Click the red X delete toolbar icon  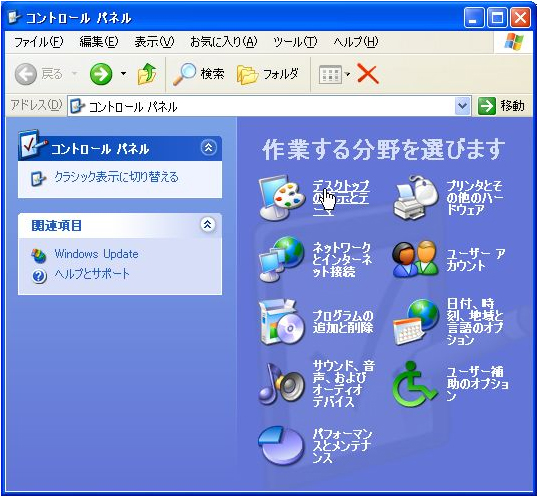click(368, 74)
